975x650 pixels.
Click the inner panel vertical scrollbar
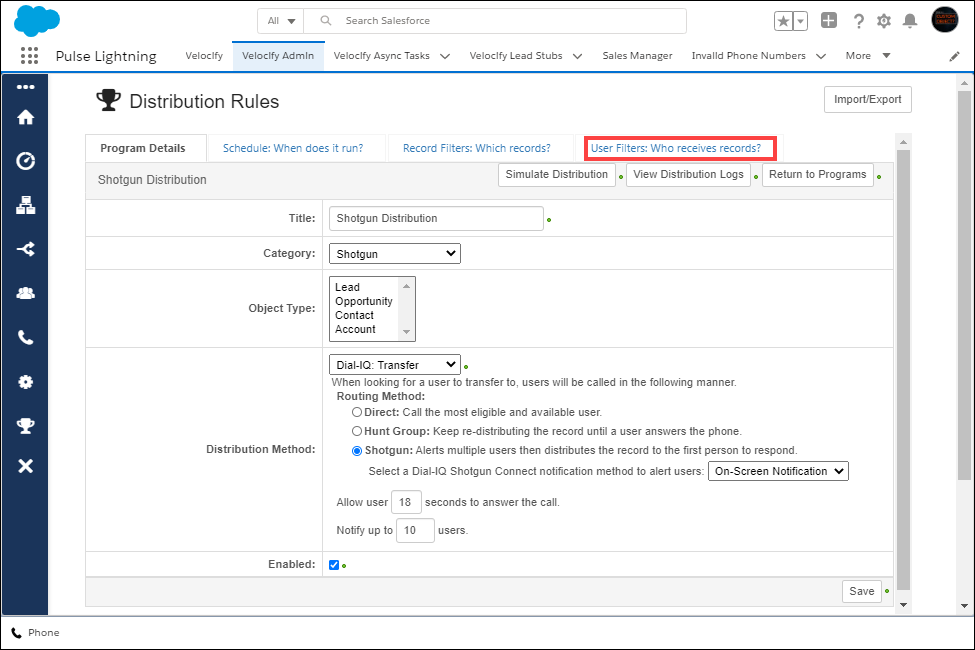pyautogui.click(x=903, y=369)
